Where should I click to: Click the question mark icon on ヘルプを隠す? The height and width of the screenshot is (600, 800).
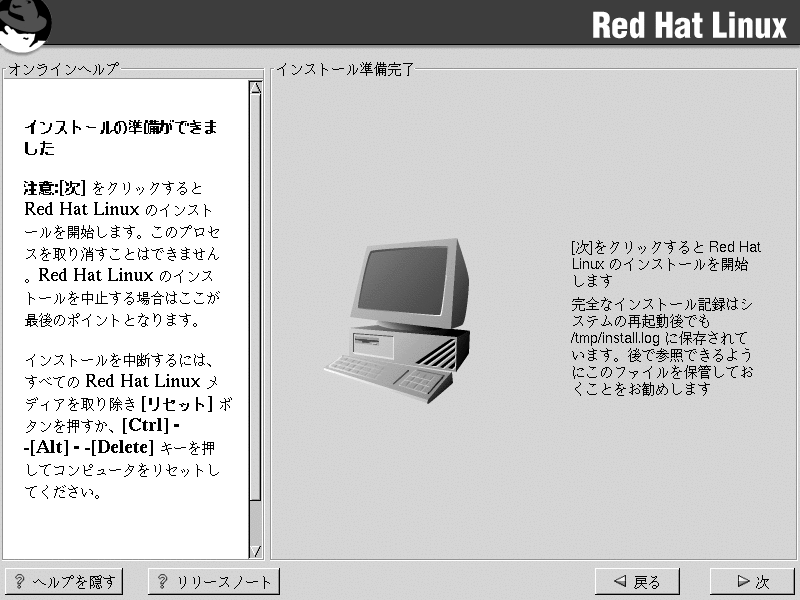(20, 582)
